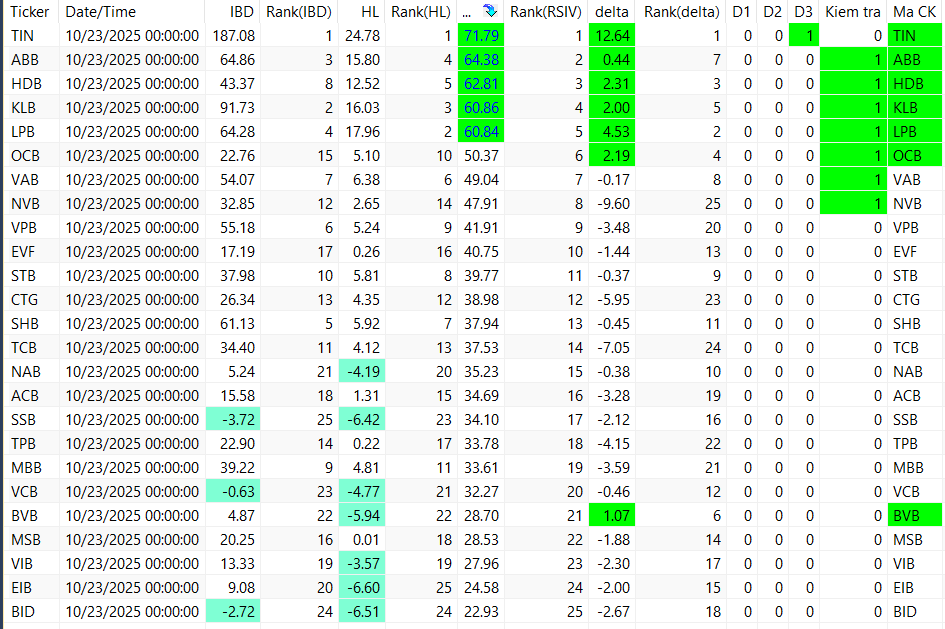Sort by the Rank(RSIV) column header
The image size is (945, 629).
(546, 11)
